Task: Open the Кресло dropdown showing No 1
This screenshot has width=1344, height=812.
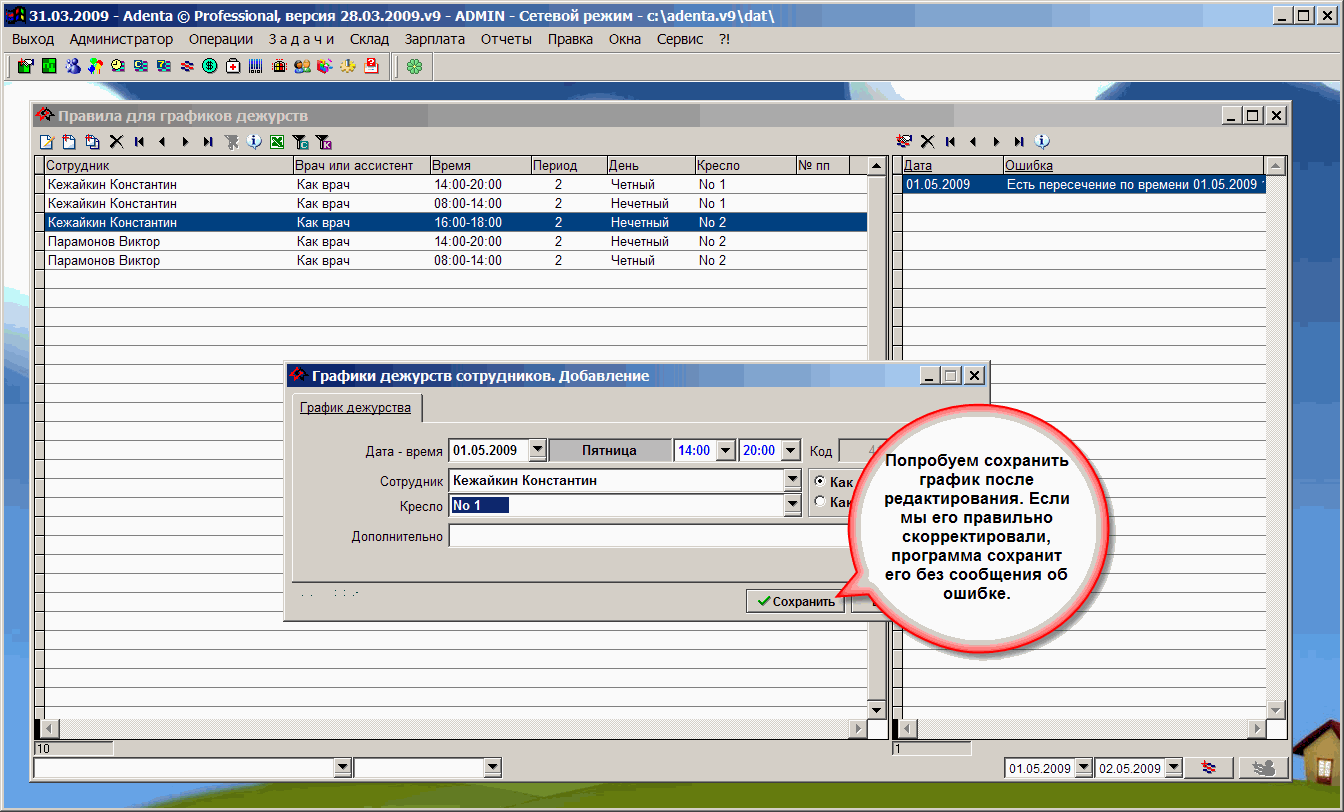Action: (x=792, y=506)
